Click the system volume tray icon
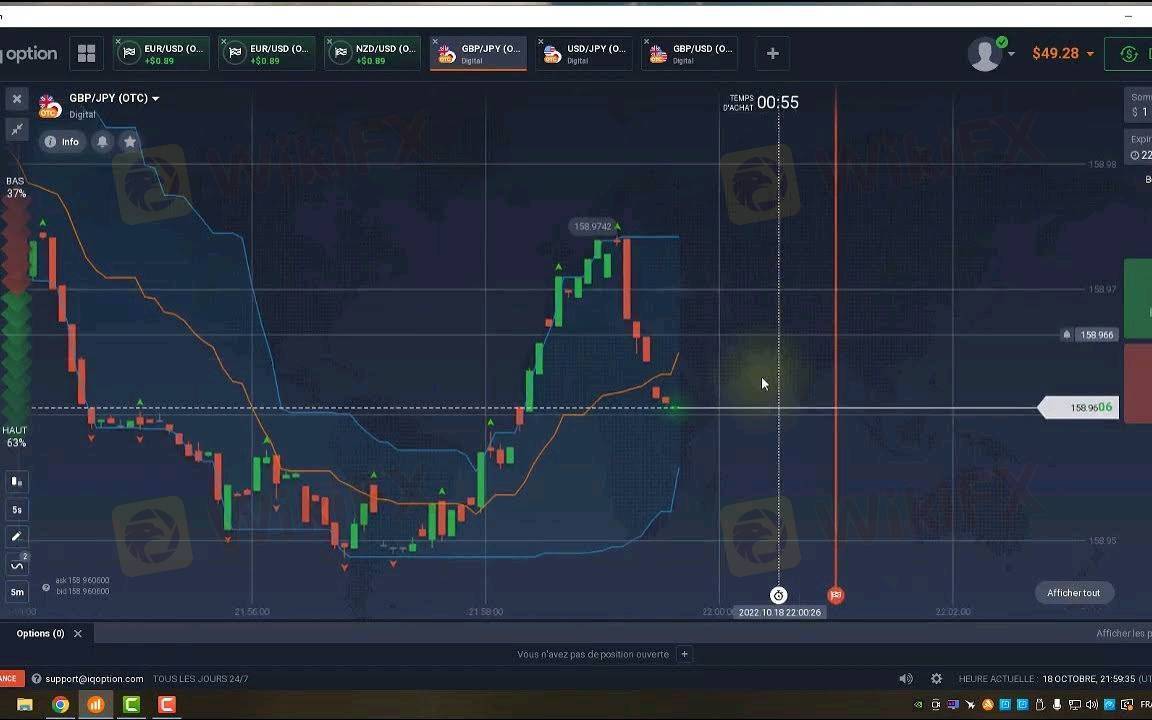This screenshot has width=1152, height=720. (1092, 705)
